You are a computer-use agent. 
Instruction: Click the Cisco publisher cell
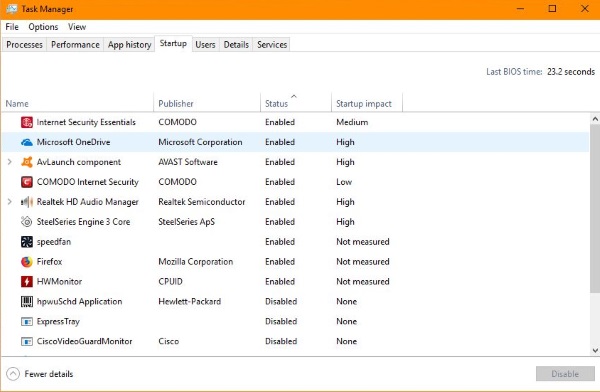pyautogui.click(x=168, y=341)
